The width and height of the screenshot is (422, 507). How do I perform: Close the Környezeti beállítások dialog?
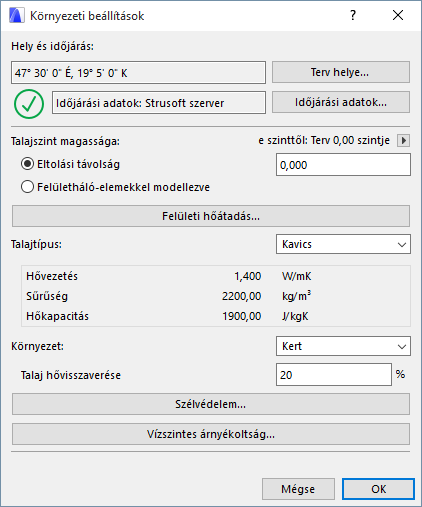[398, 15]
